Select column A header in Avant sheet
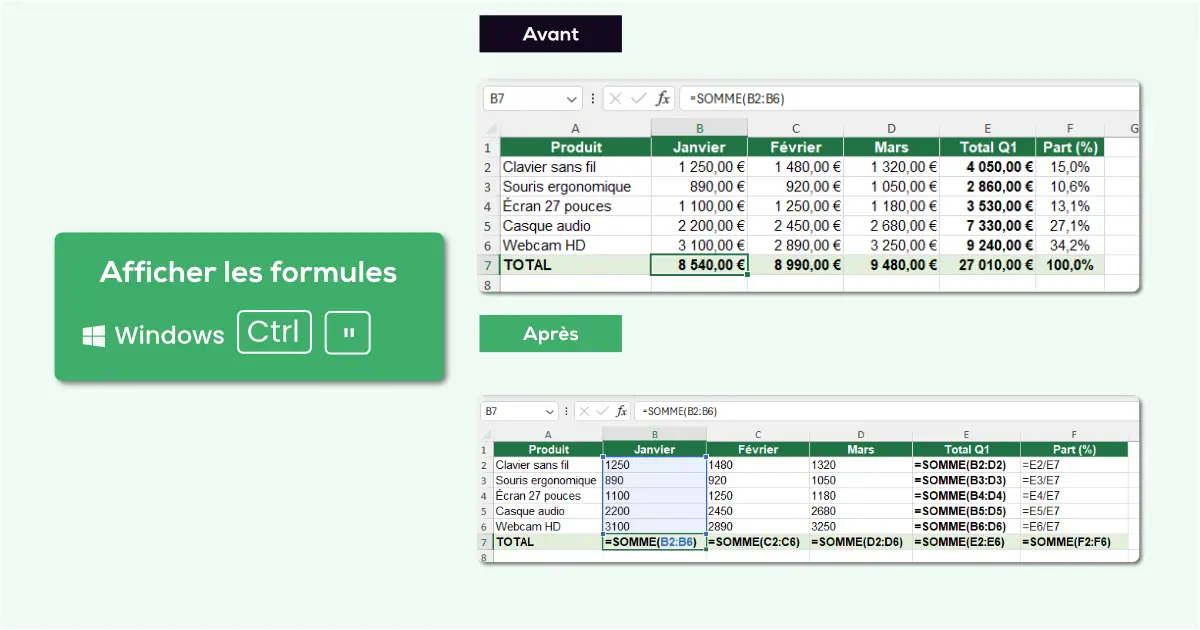This screenshot has height=630, width=1200. 575,128
